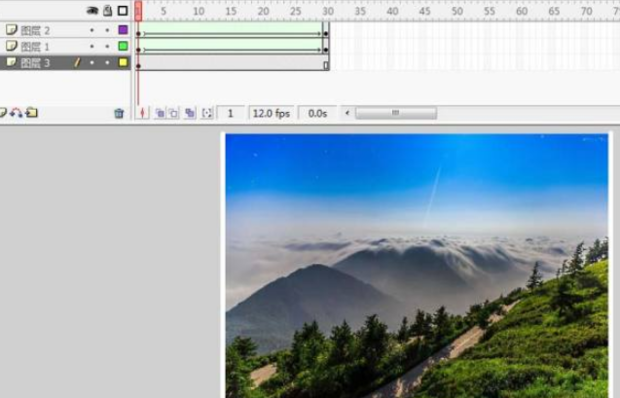Open modify onion markers button

207,113
